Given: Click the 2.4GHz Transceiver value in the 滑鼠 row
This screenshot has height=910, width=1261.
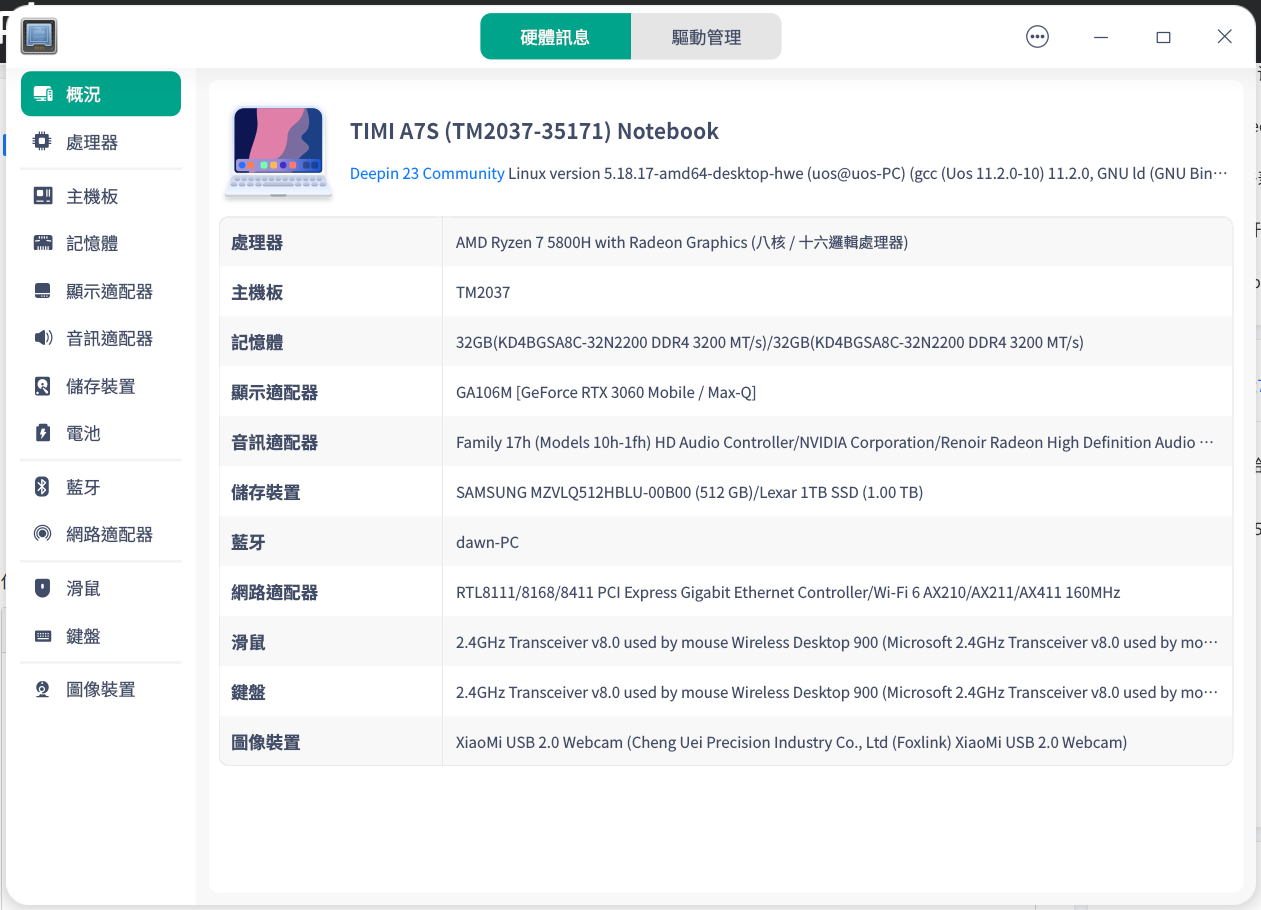Looking at the screenshot, I should click(x=837, y=642).
